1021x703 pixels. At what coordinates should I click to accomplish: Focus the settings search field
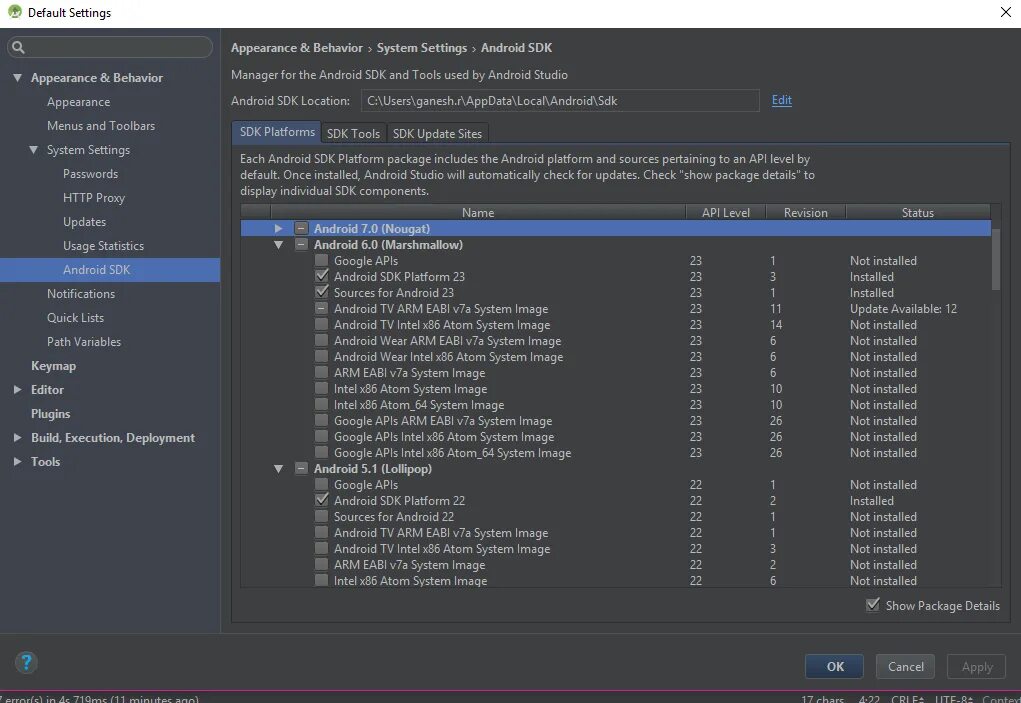[x=109, y=47]
